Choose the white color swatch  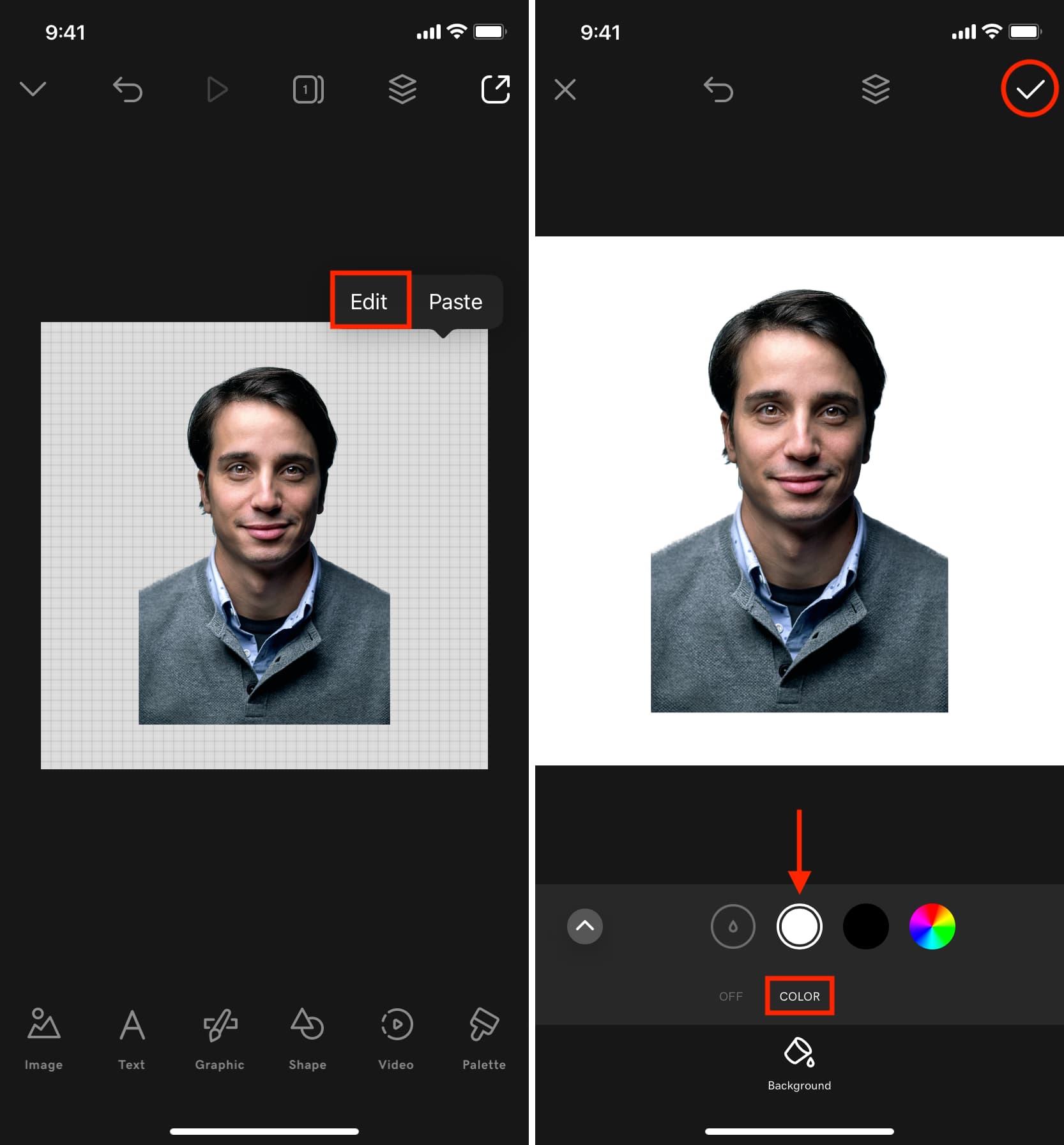tap(800, 926)
